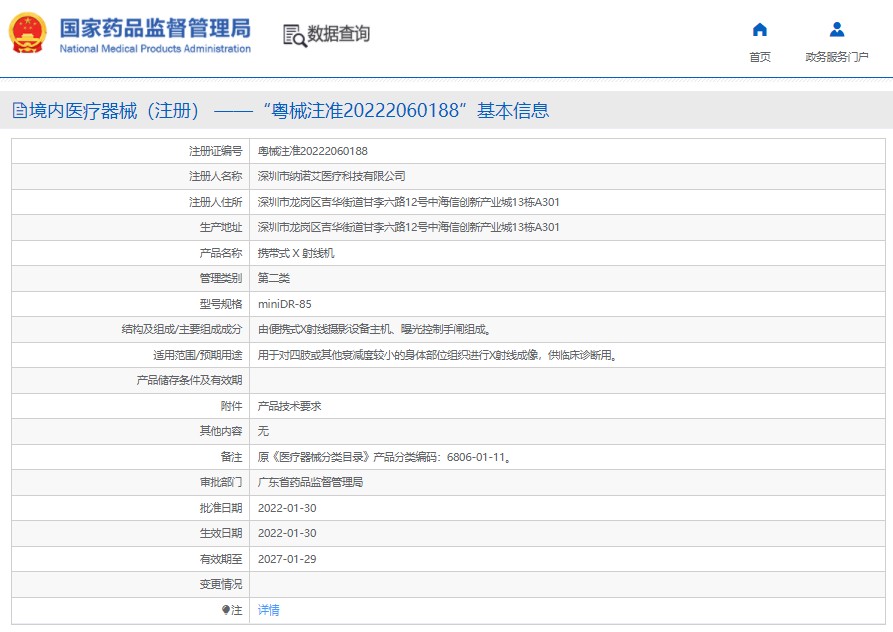
Task: Click the document icon before page title
Action: 20,110
